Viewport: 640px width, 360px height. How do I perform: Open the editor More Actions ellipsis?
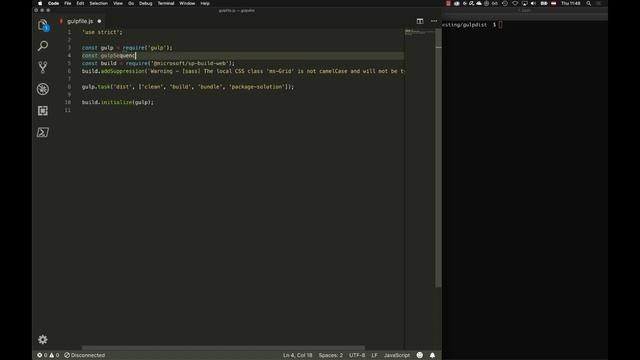click(x=434, y=21)
